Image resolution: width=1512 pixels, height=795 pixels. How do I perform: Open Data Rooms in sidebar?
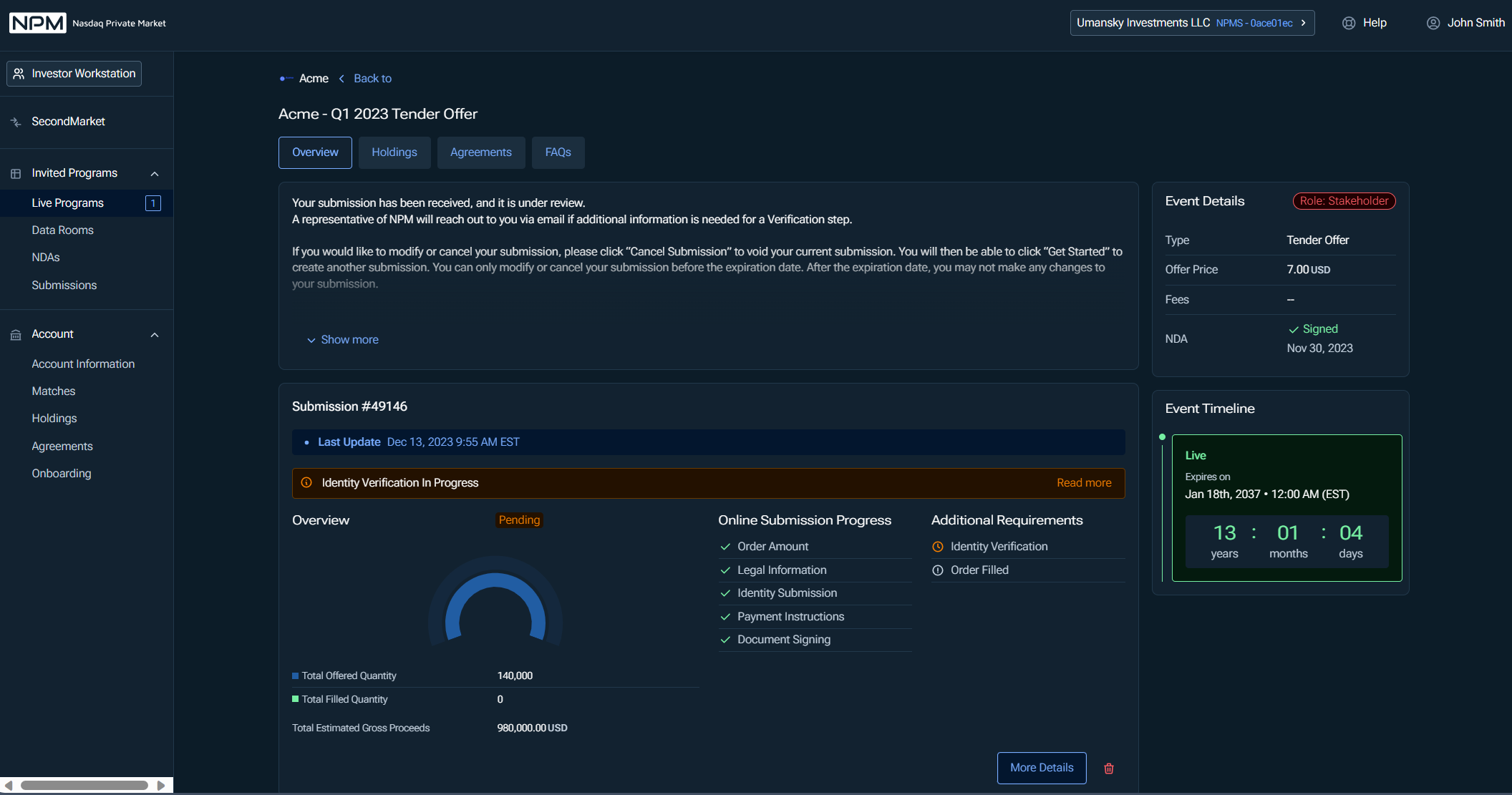click(63, 230)
